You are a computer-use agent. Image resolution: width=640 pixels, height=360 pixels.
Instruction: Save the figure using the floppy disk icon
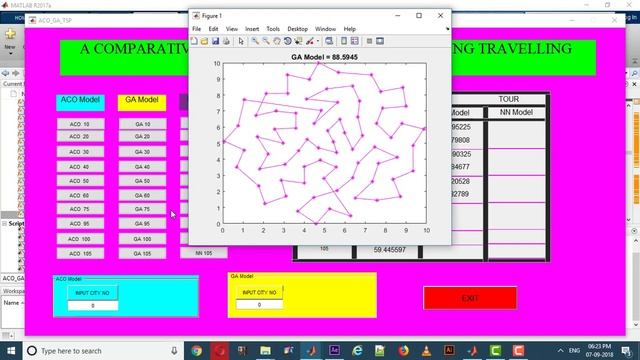pyautogui.click(x=215, y=41)
